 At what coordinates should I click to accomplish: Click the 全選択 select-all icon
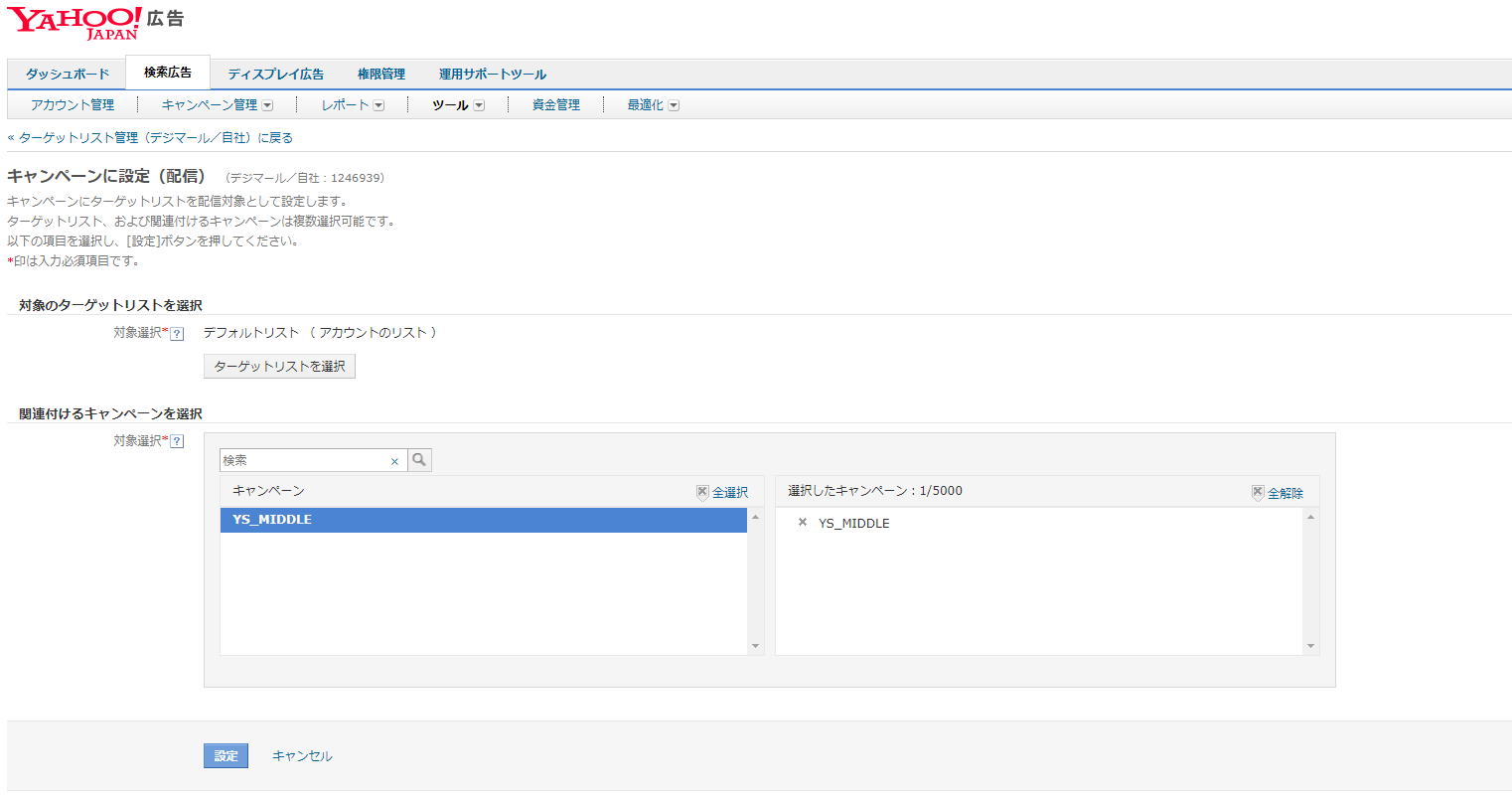click(x=702, y=493)
